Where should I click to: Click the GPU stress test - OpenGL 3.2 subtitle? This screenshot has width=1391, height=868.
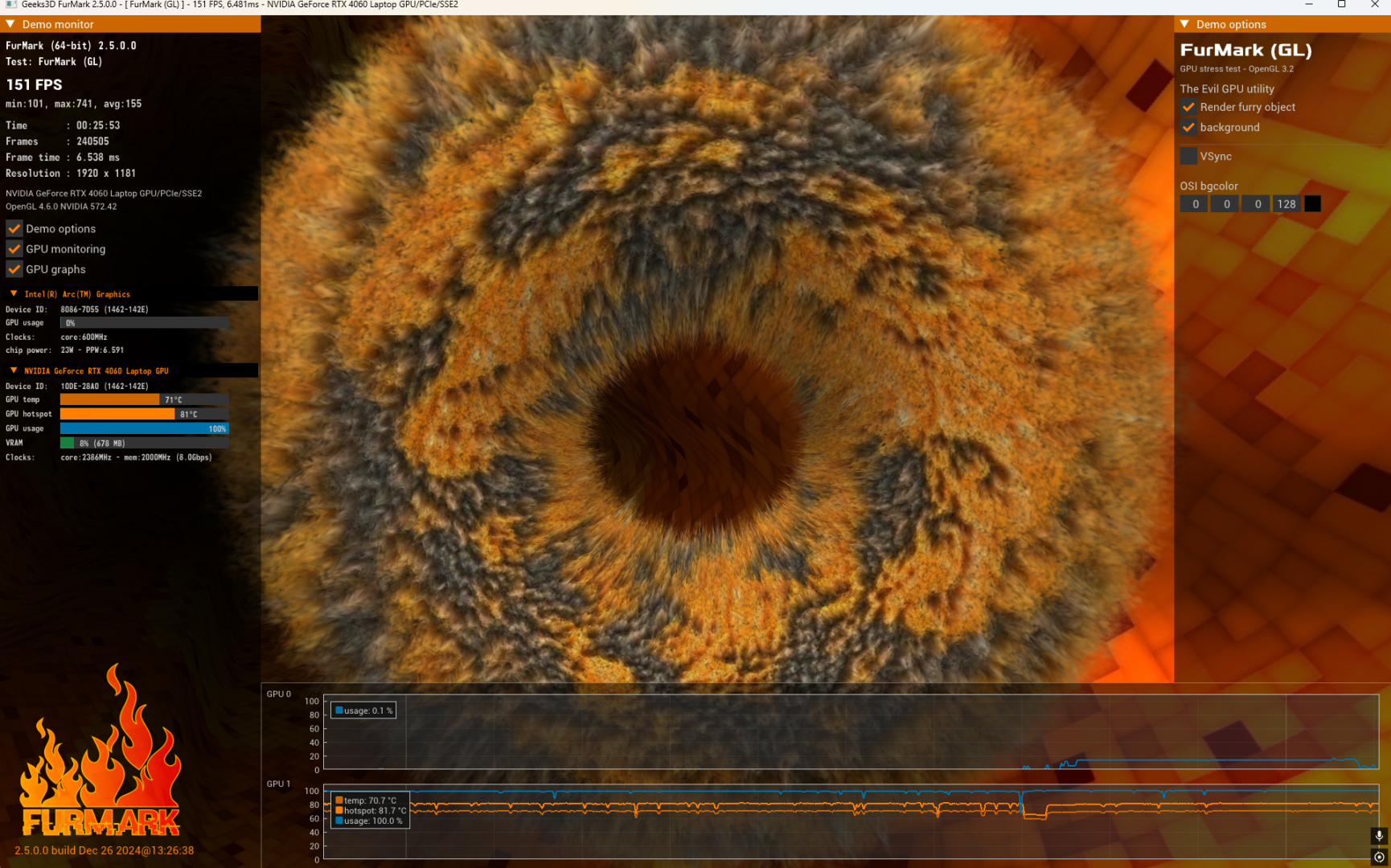coord(1237,69)
